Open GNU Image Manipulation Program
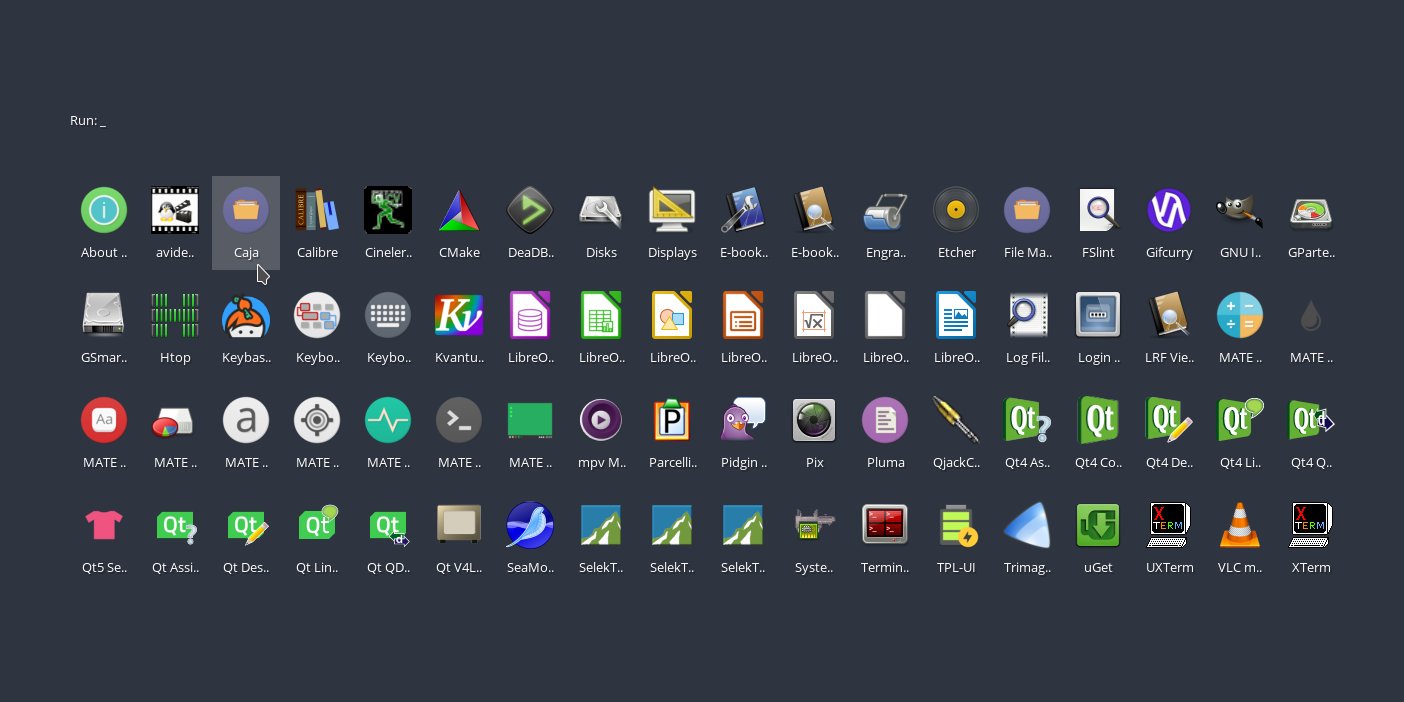 pyautogui.click(x=1240, y=223)
